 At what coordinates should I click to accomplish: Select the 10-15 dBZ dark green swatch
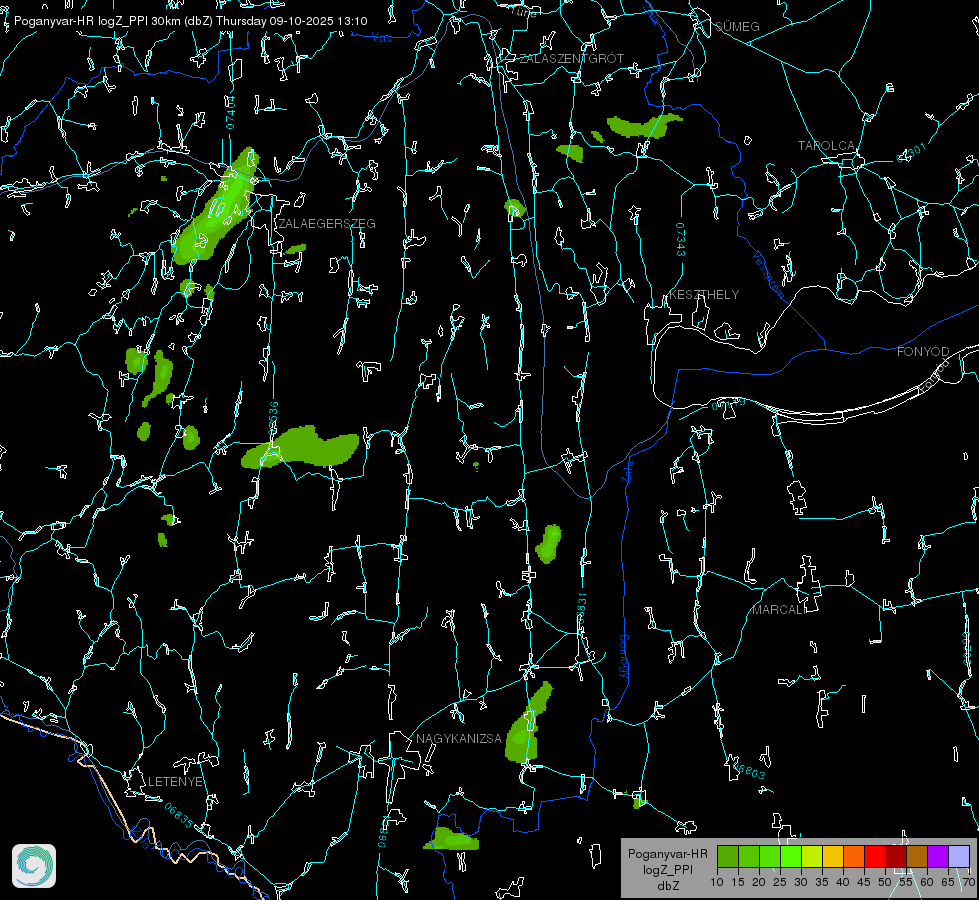point(728,856)
